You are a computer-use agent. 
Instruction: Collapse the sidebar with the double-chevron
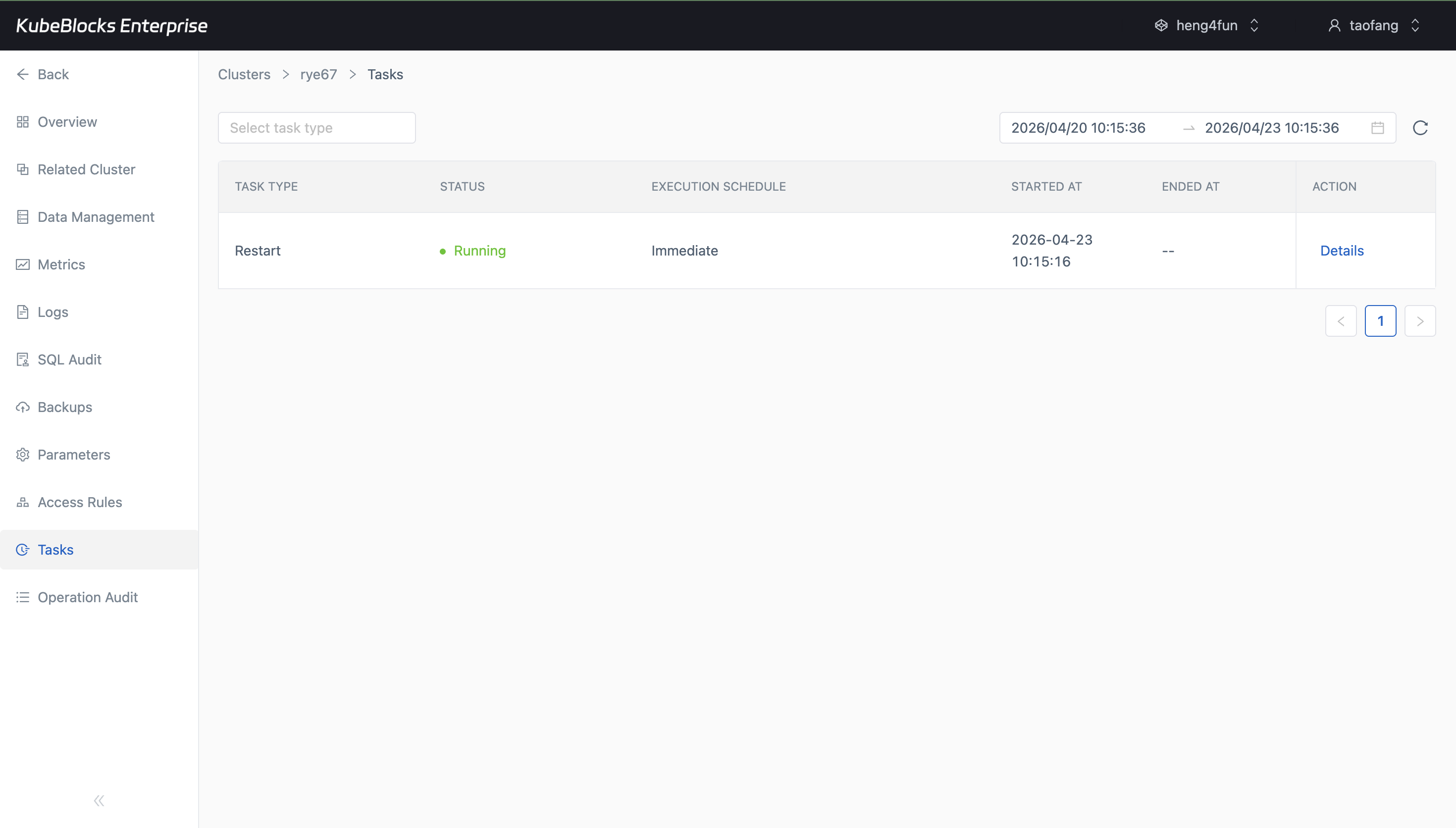(99, 800)
